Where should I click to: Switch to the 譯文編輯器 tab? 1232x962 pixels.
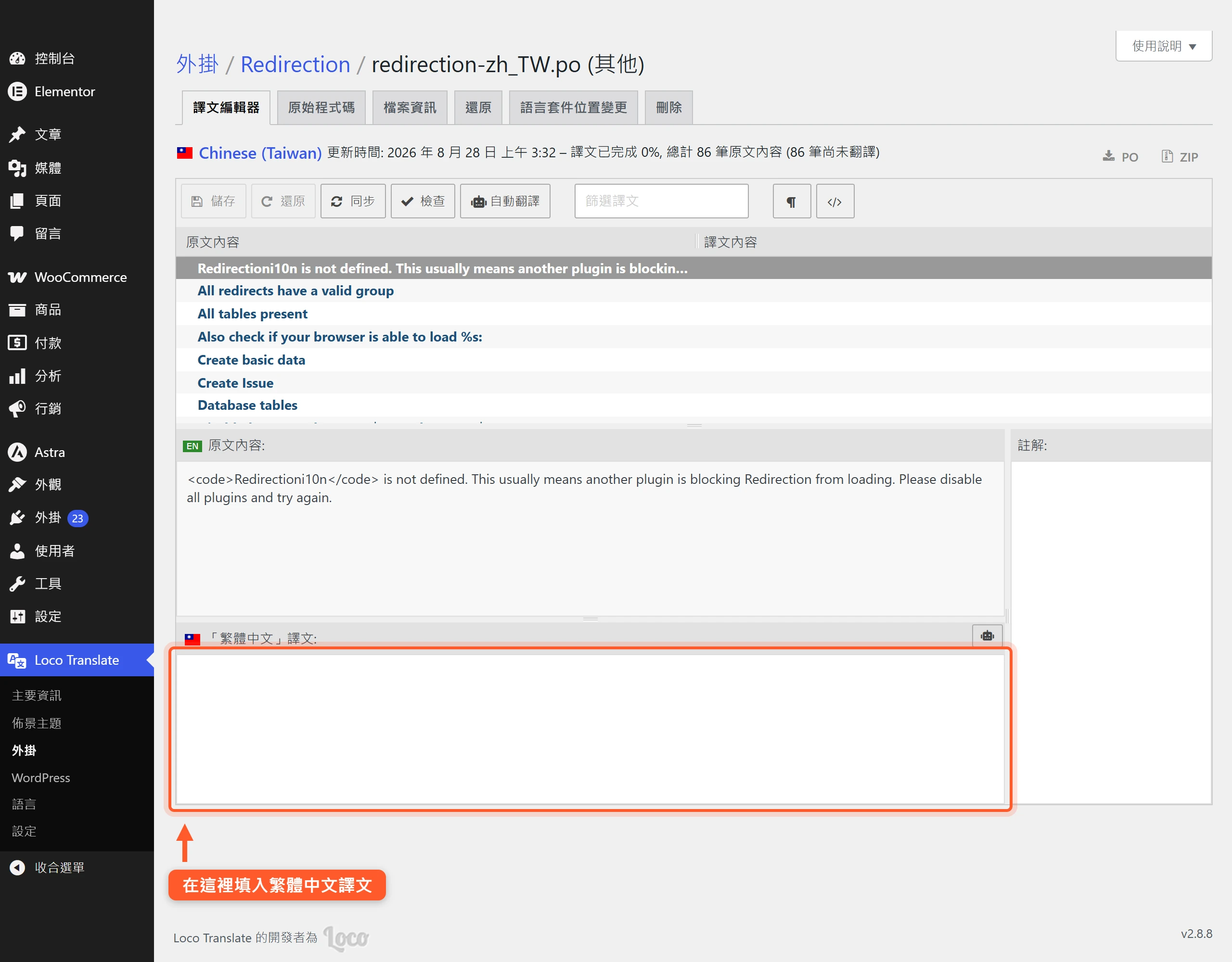coord(226,107)
